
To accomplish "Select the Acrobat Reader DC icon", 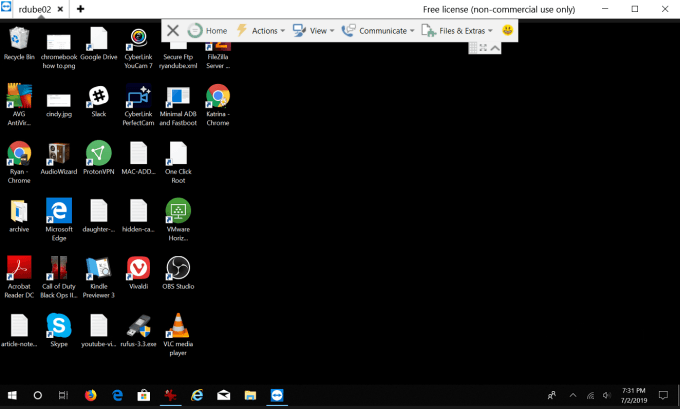I will [x=19, y=277].
